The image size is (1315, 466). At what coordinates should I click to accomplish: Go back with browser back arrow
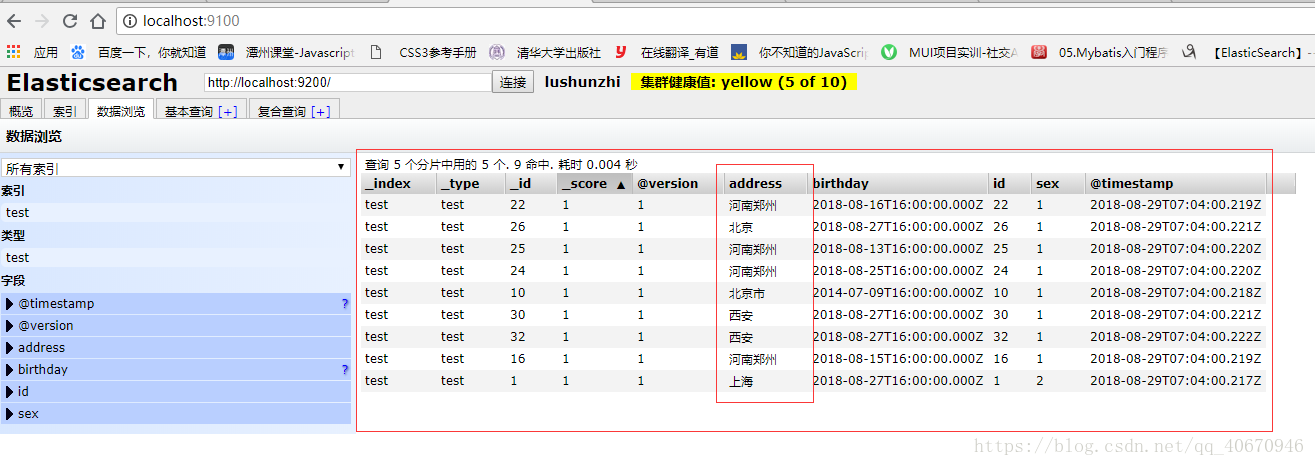(16, 20)
